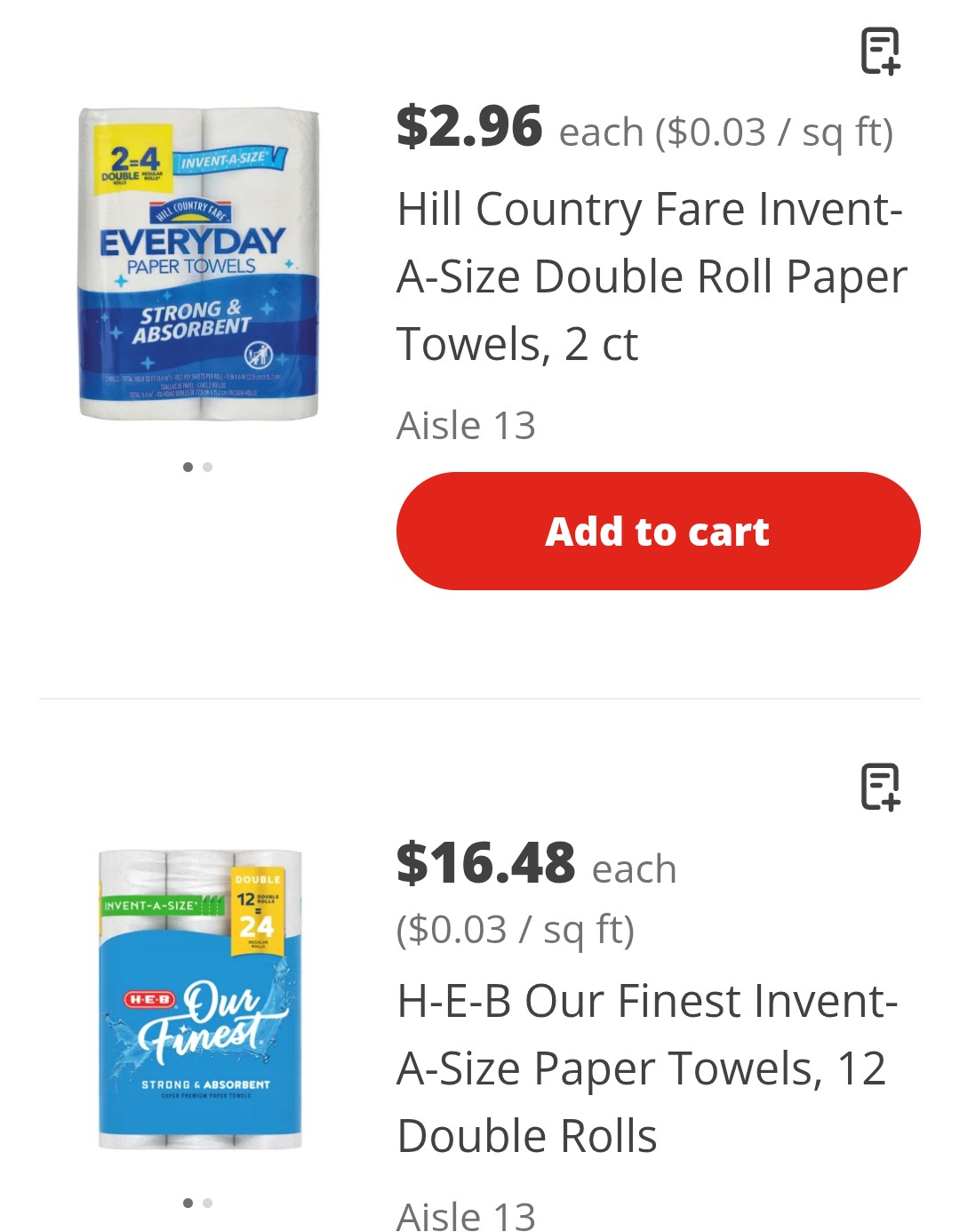Select second image dot under Hill Country Fare
The height and width of the screenshot is (1232, 960).
[x=208, y=467]
